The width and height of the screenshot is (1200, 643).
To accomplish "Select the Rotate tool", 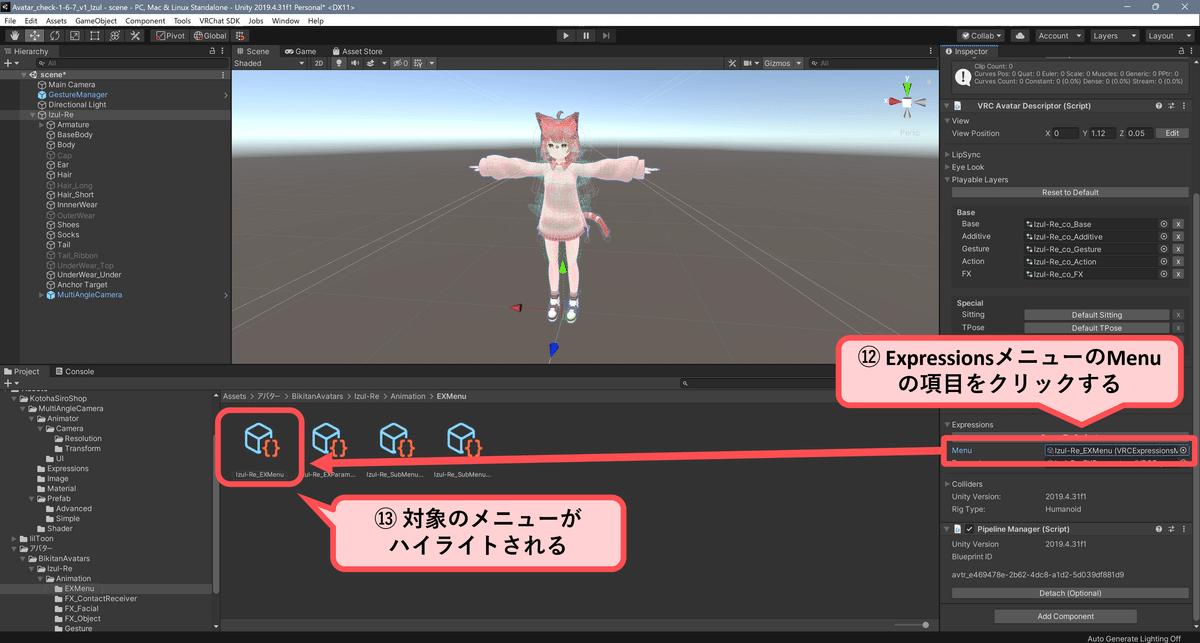I will 54,35.
